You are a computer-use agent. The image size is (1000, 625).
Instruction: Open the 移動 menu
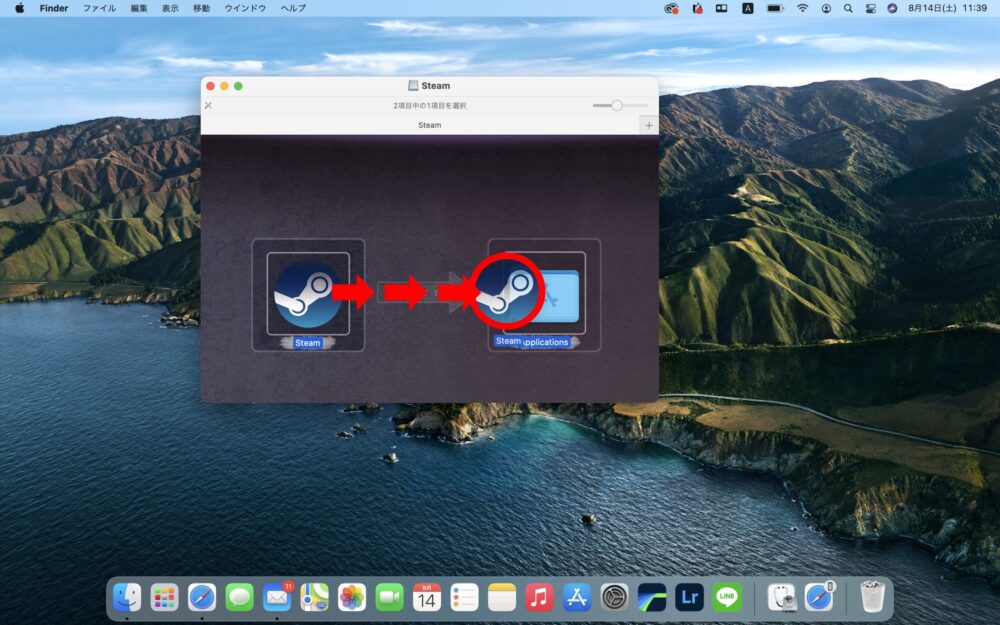(202, 8)
